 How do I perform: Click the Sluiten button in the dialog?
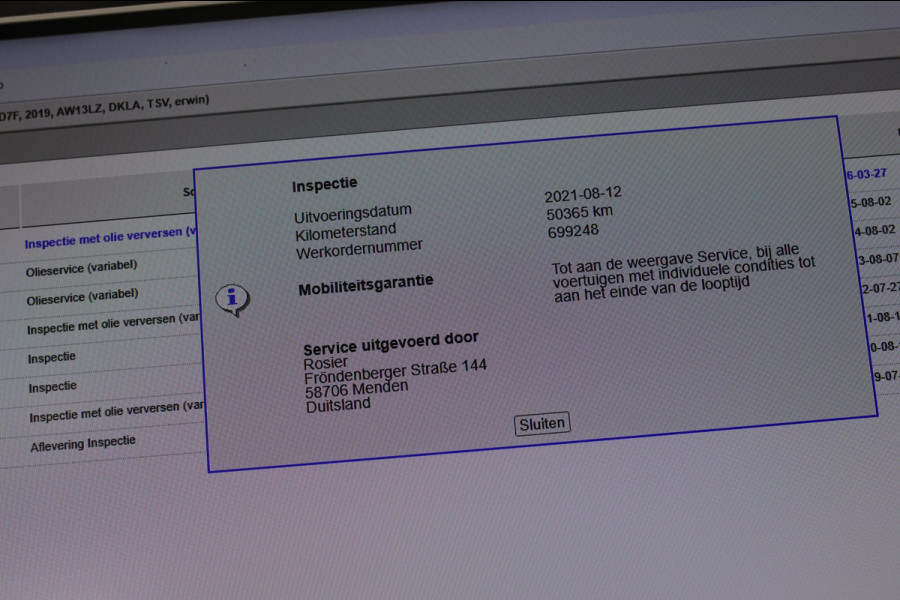click(x=542, y=423)
